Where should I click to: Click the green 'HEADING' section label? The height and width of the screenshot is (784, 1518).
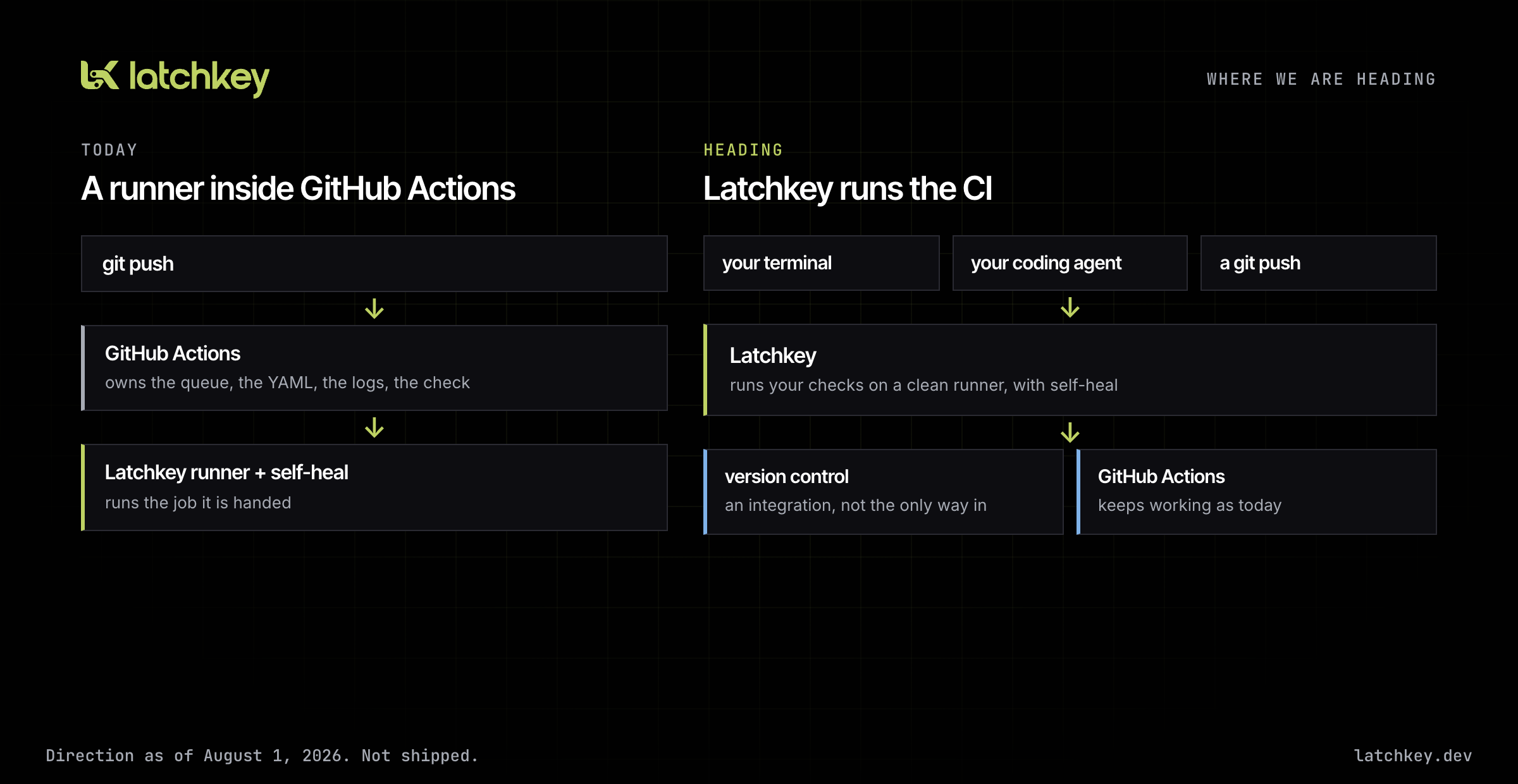[x=743, y=150]
